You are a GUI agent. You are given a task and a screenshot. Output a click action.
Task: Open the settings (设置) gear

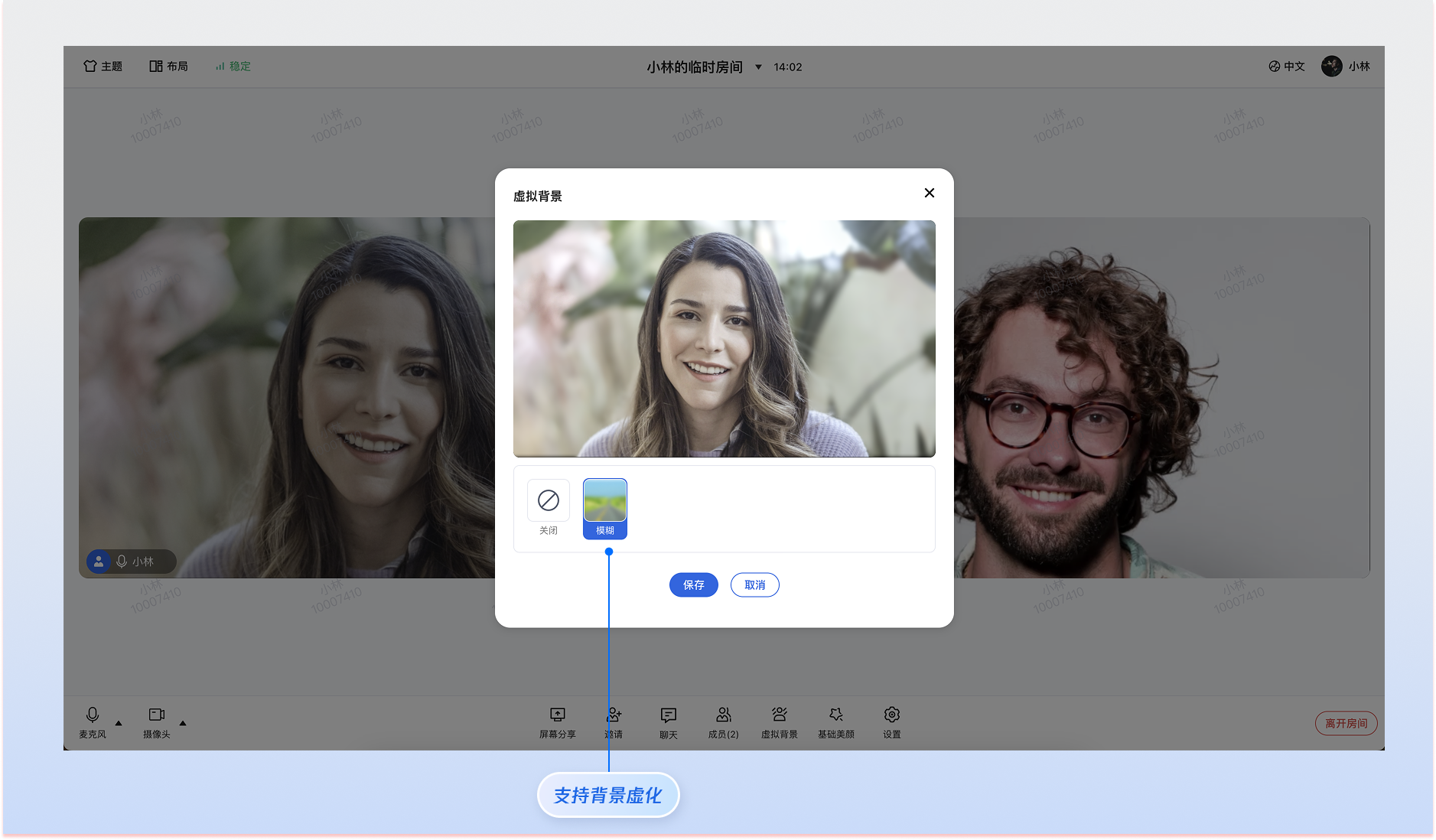coord(891,721)
